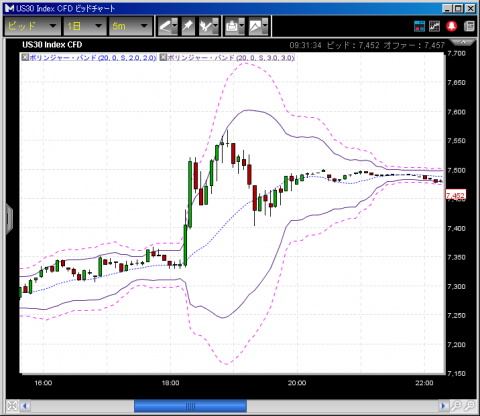The image size is (480, 416).
Task: Open the indicator tool icon
Action: pos(208,26)
